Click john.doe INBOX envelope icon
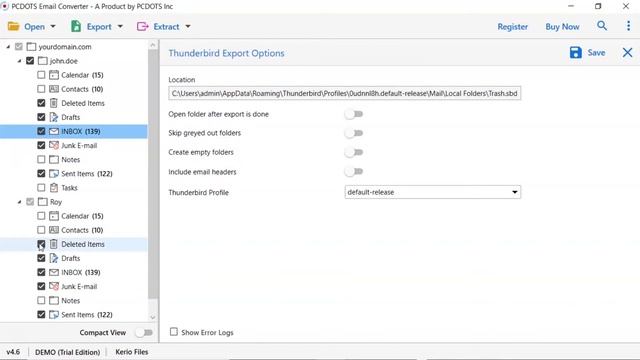 pos(54,131)
